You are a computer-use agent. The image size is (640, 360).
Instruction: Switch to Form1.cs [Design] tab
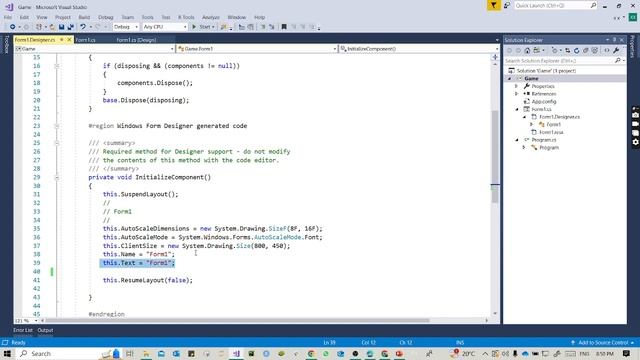click(136, 40)
